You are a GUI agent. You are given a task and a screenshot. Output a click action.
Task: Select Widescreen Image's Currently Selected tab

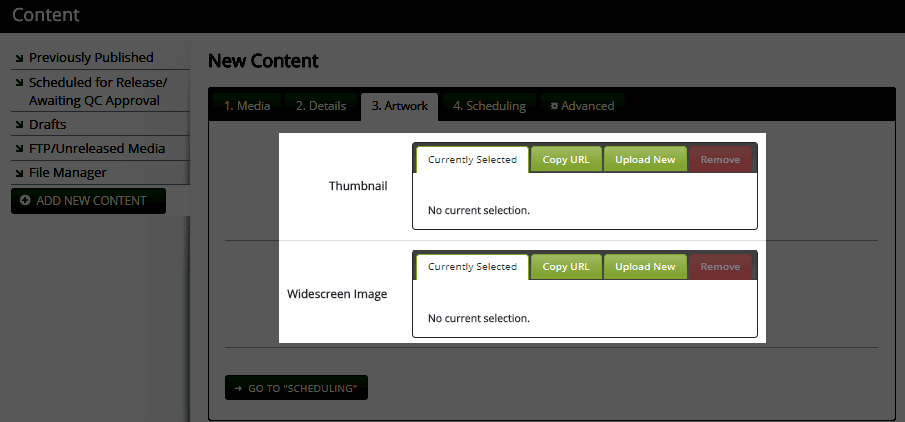tap(472, 267)
